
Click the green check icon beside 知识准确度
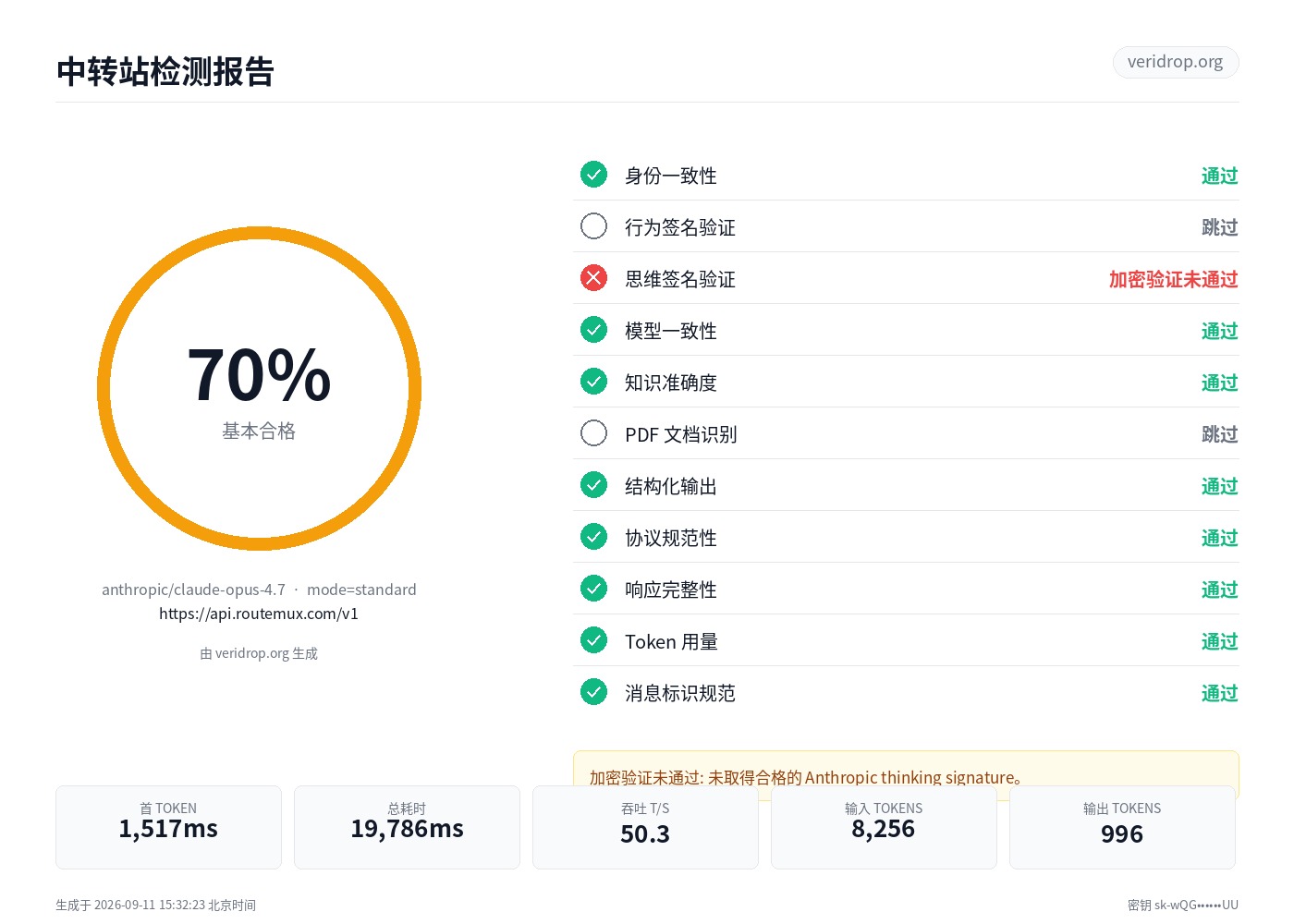click(x=593, y=382)
